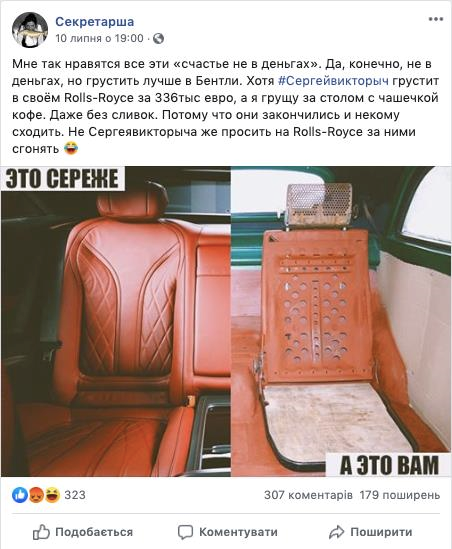
Task: Click the Поширити share button
Action: (x=370, y=532)
